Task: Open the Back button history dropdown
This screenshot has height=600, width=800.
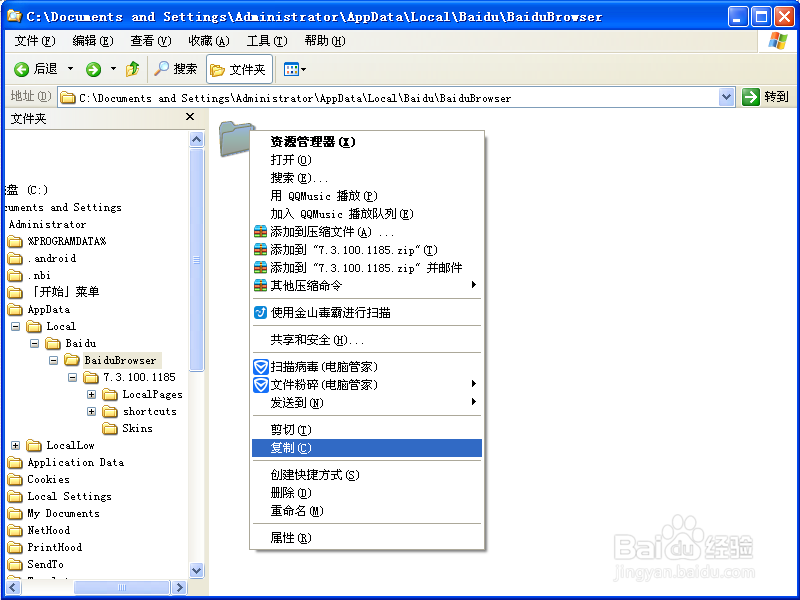Action: pos(70,69)
